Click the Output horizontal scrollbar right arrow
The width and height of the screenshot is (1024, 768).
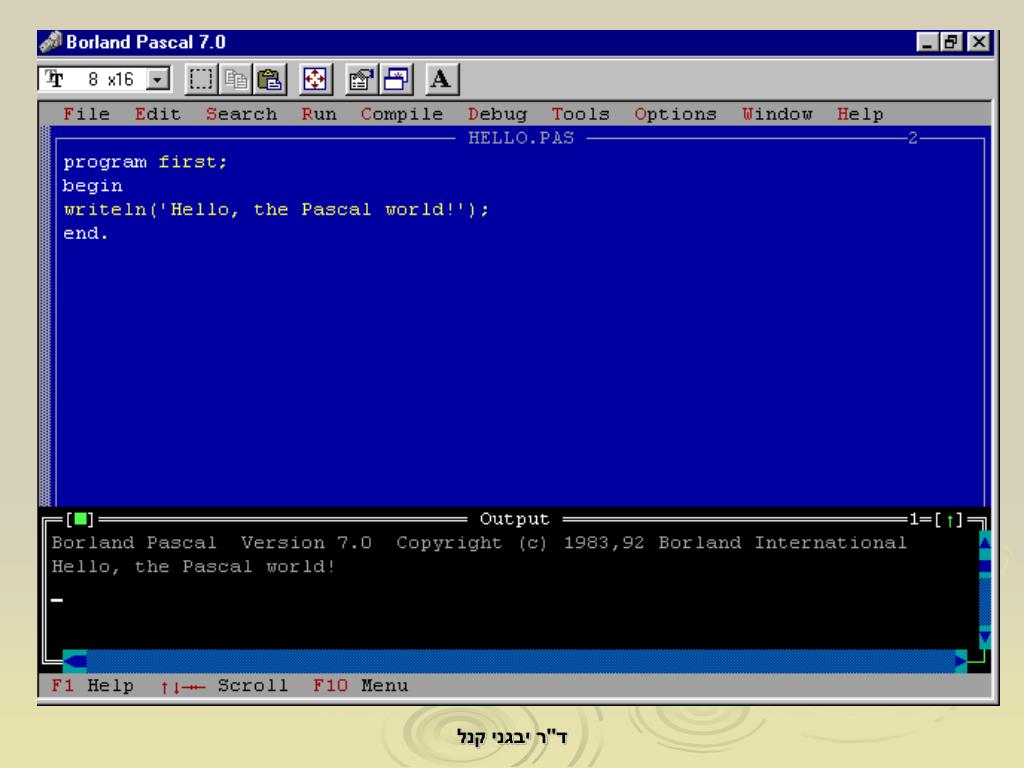pos(961,661)
